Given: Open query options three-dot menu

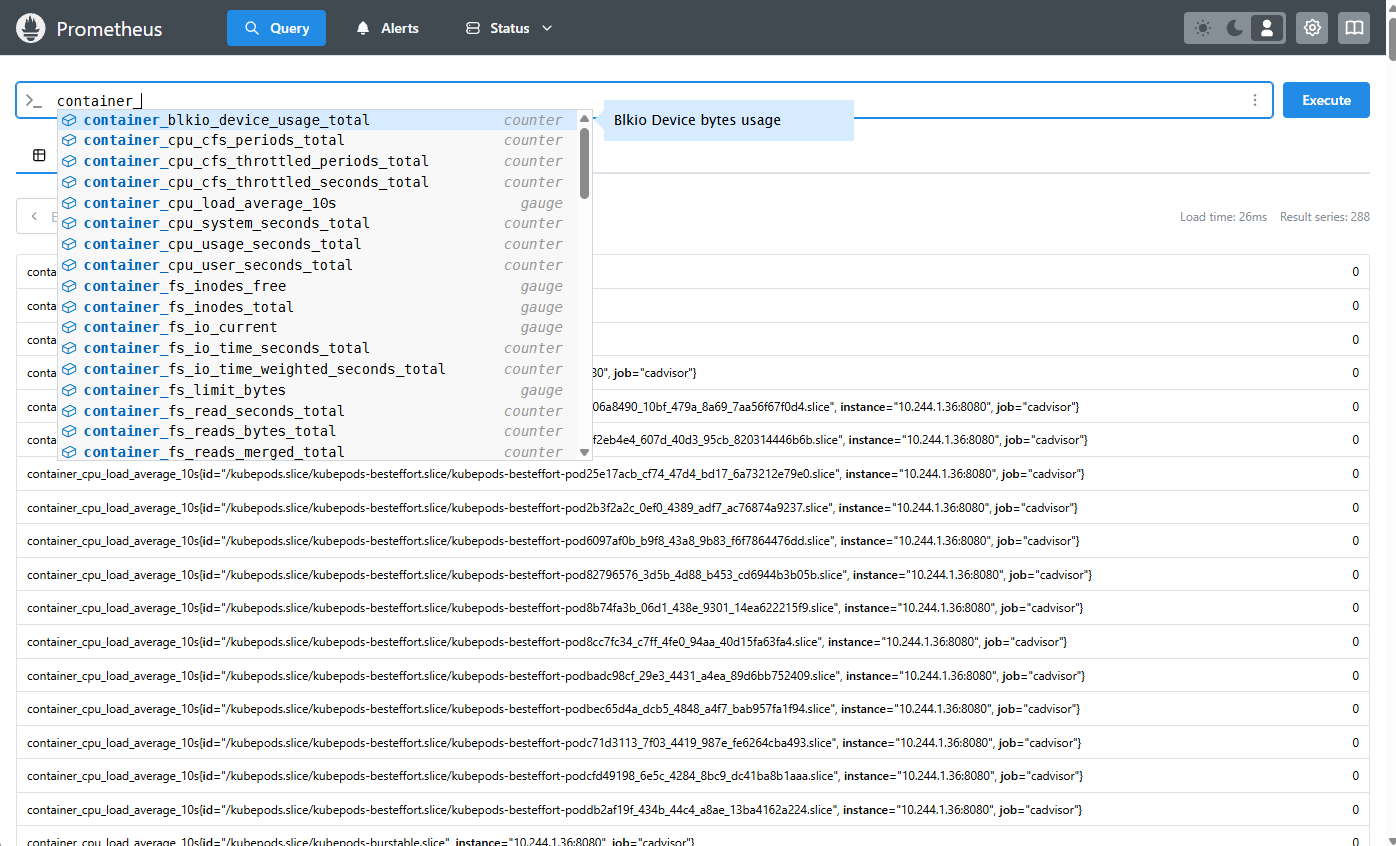Looking at the screenshot, I should coord(1254,100).
